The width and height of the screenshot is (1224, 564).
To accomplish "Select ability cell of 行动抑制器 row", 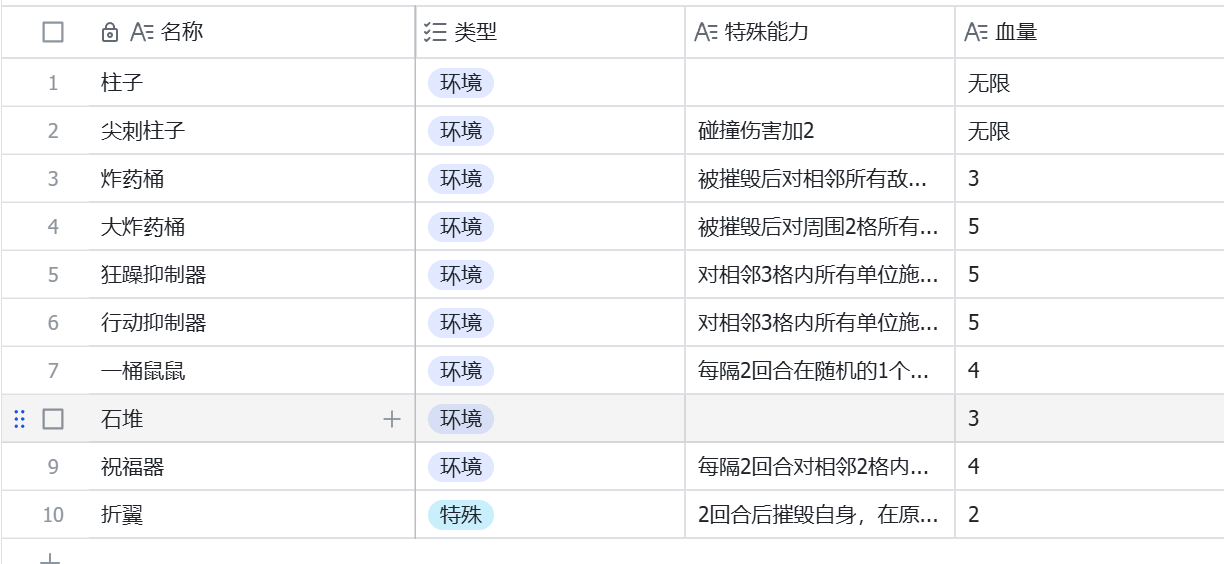I will pos(820,322).
